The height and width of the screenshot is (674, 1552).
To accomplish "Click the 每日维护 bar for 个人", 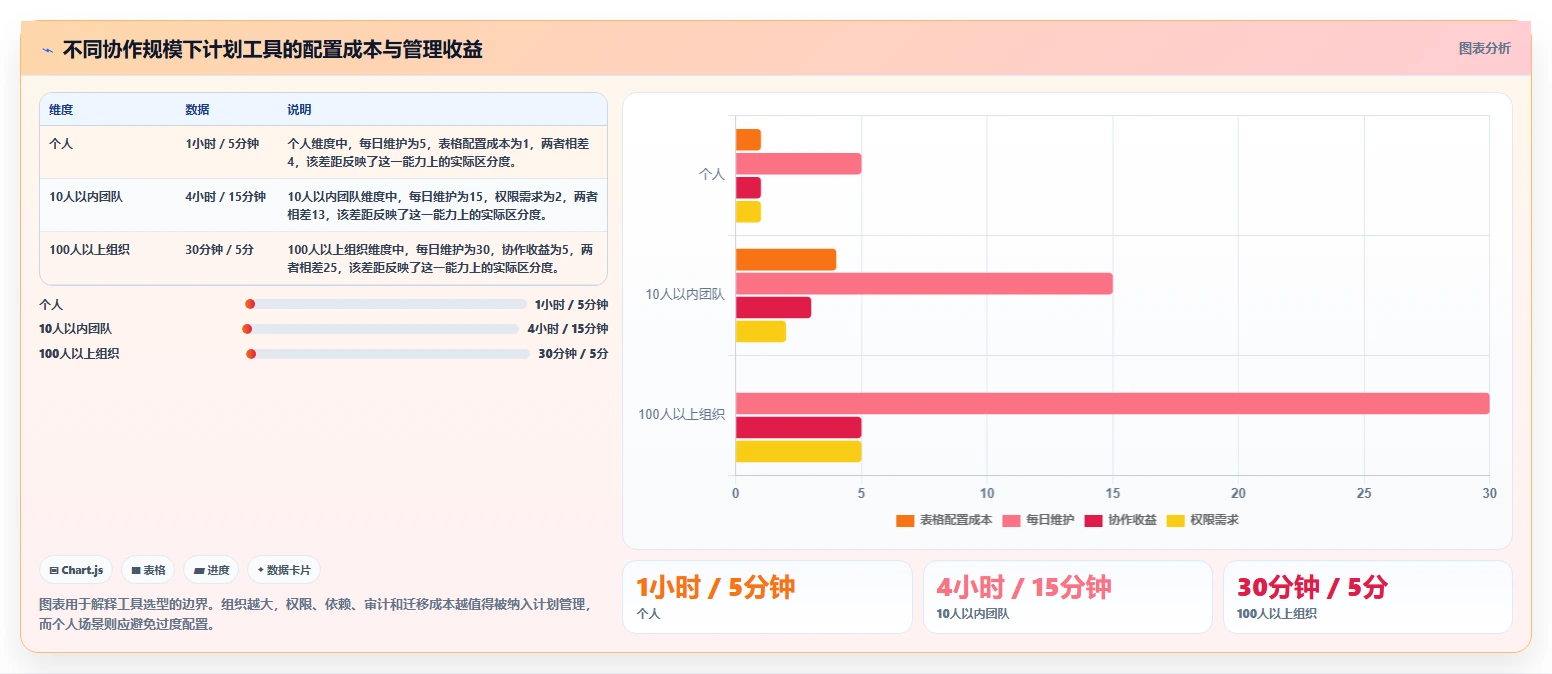I will [x=798, y=163].
